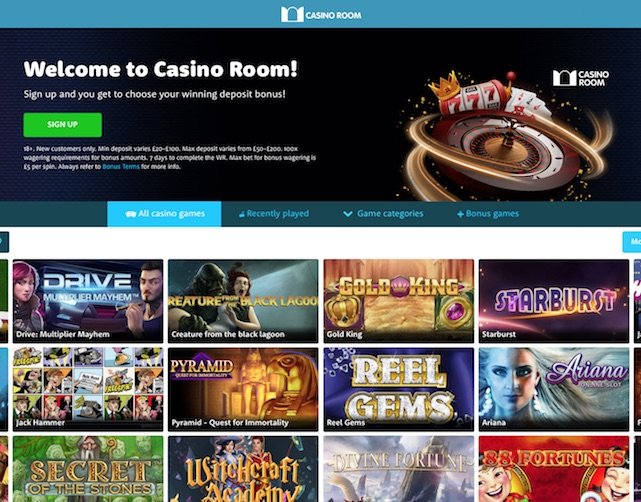The height and width of the screenshot is (502, 641).
Task: Click the Casino Room logo on banner
Action: 581,78
